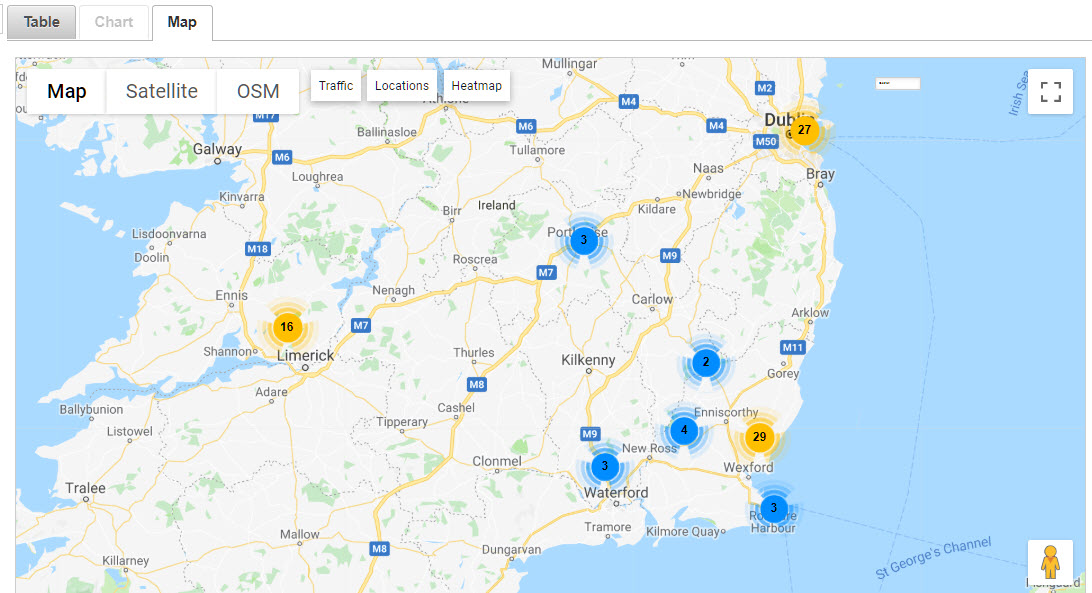Image resolution: width=1092 pixels, height=593 pixels.
Task: Click the Ballinasloe town label
Action: [387, 132]
